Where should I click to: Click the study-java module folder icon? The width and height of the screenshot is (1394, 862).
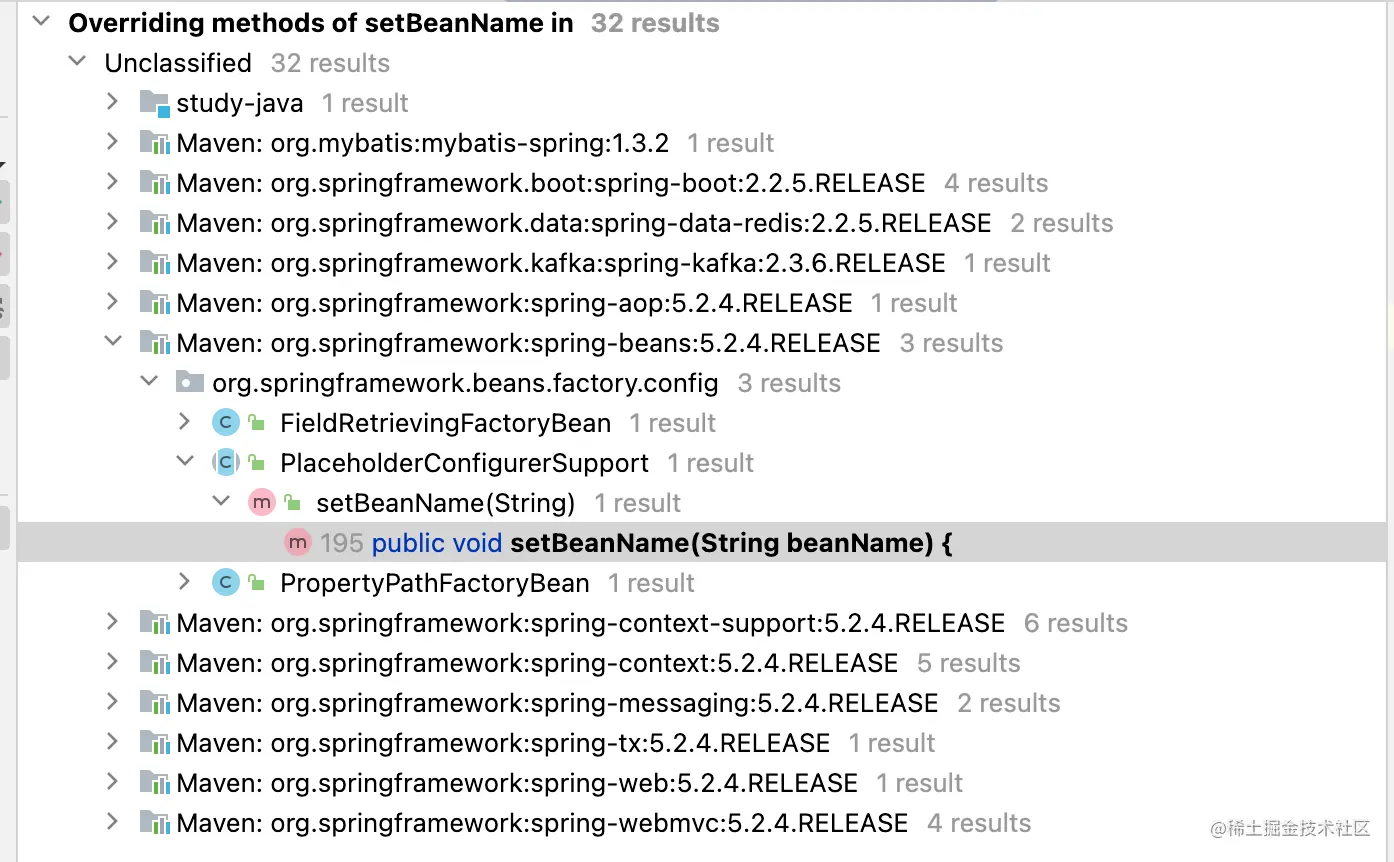[154, 103]
